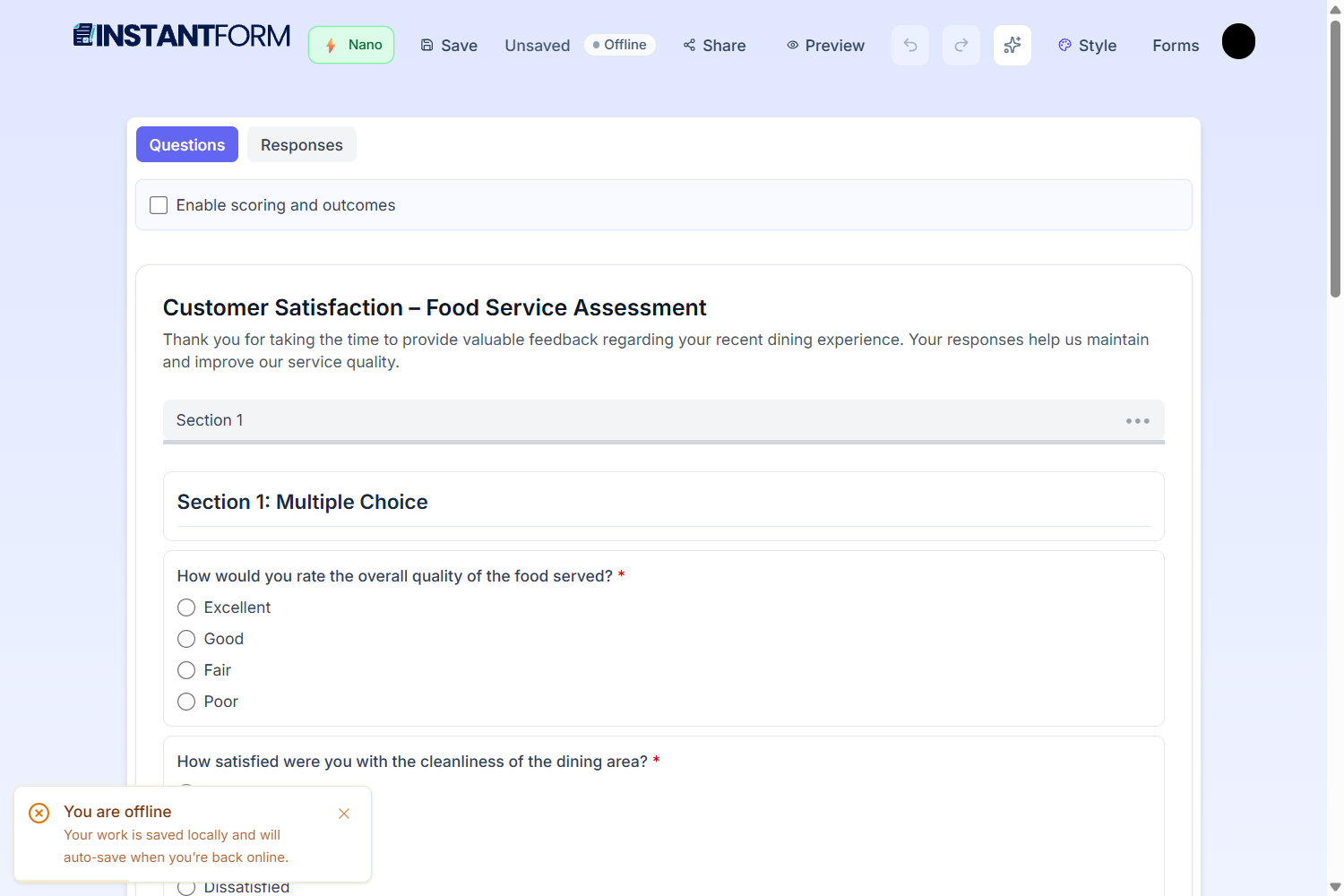Image resolution: width=1344 pixels, height=896 pixels.
Task: Open the user profile avatar
Action: 1238,41
